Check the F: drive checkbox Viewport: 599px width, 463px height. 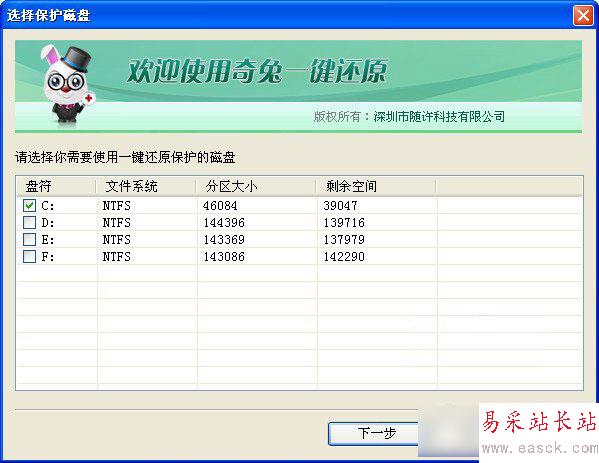click(29, 256)
